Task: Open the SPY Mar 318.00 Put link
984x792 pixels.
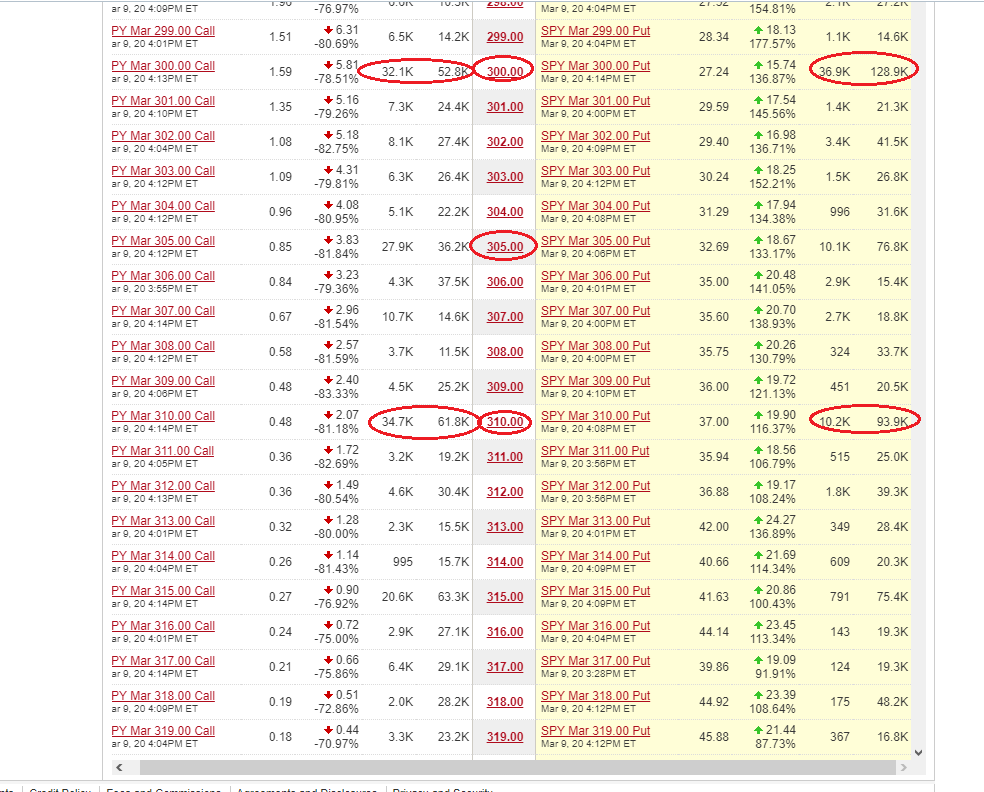Action: (596, 696)
